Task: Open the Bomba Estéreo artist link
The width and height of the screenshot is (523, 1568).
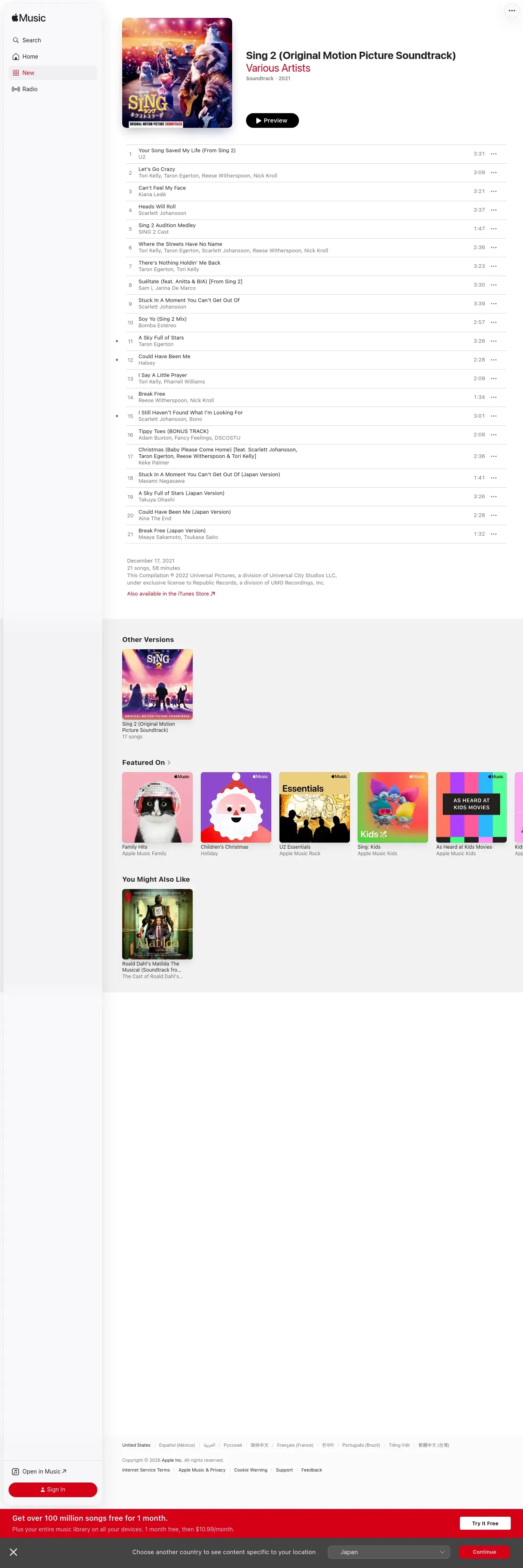Action: click(157, 326)
